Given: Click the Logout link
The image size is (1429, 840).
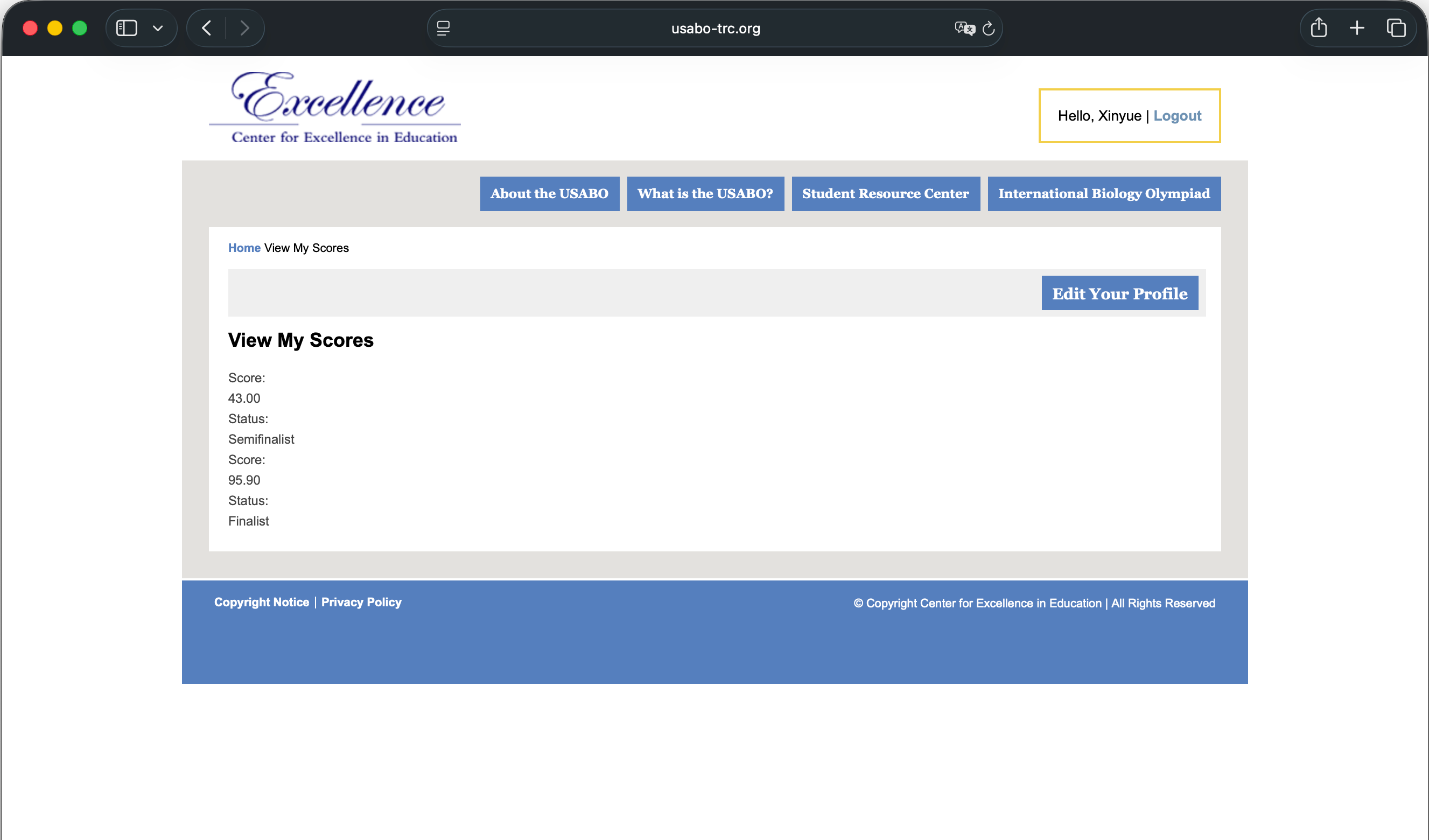Looking at the screenshot, I should pos(1176,116).
